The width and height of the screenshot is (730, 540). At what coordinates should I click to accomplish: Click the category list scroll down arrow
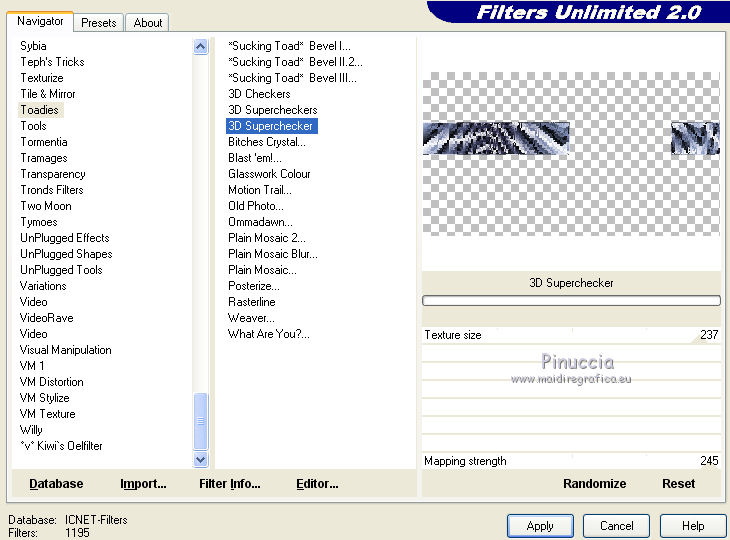(x=201, y=460)
